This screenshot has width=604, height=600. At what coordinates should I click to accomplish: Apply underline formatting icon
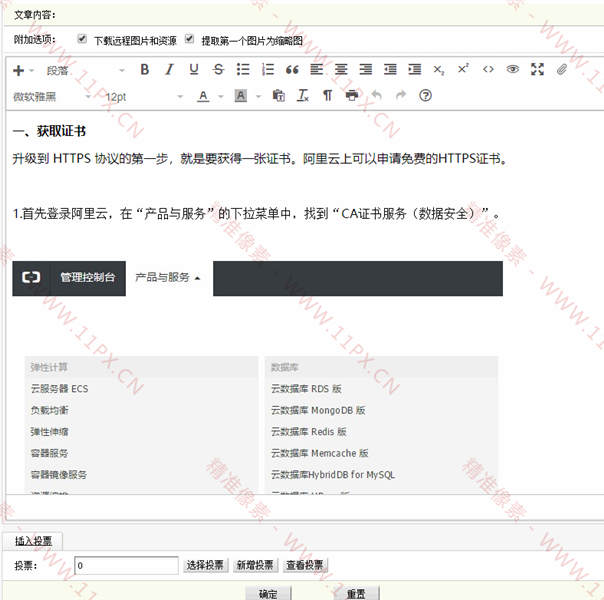point(194,70)
